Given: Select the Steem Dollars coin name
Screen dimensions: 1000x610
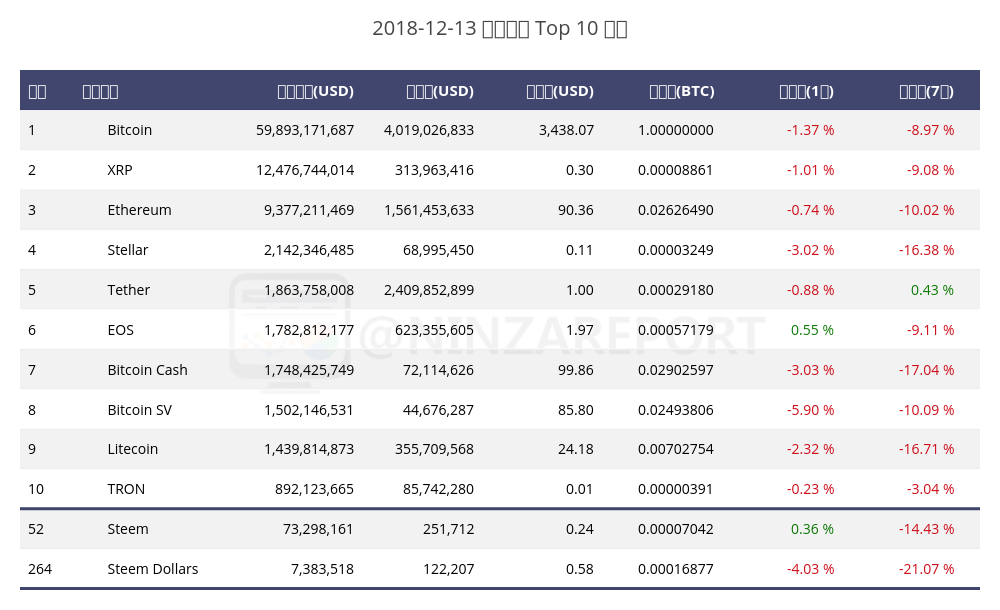Looking at the screenshot, I should coord(152,569).
